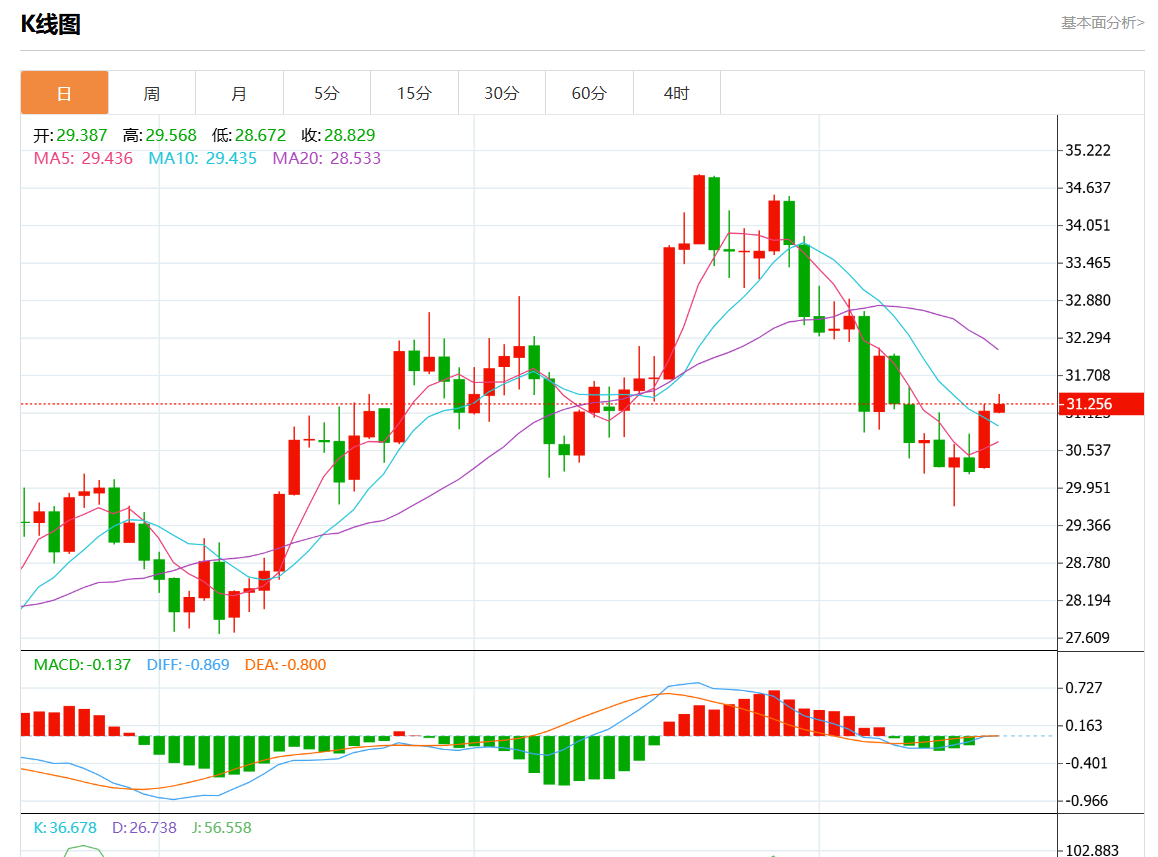Open the 5分 interval chart
The width and height of the screenshot is (1158, 857).
click(x=327, y=93)
